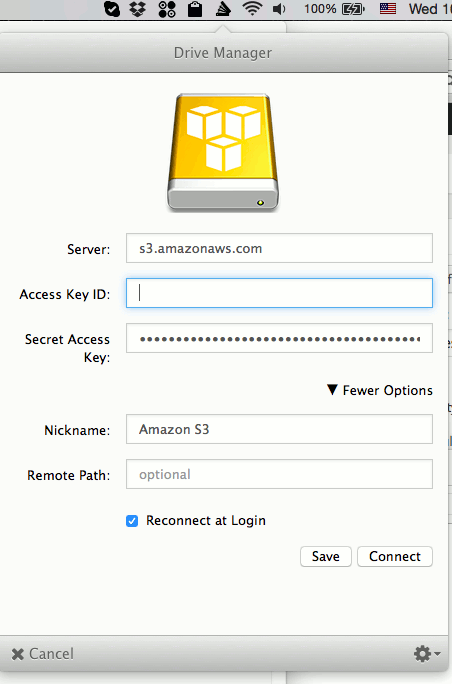
Task: Click the Amazon S3 drive icon
Action: 223,153
